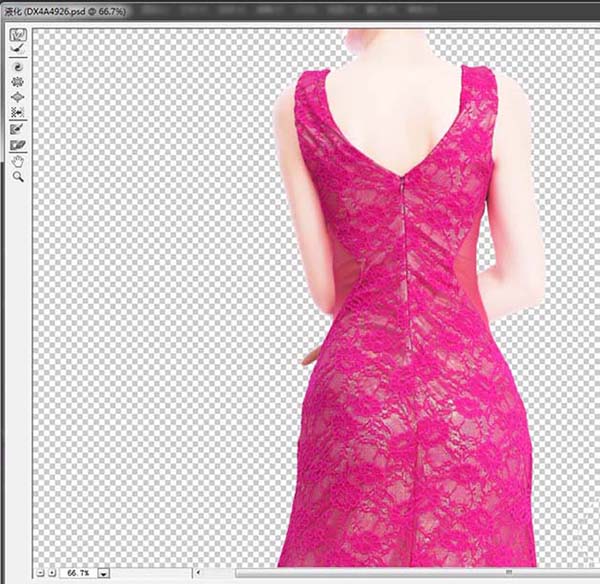Choose the Twirl Clockwise tool
This screenshot has height=584, width=600.
[x=17, y=66]
